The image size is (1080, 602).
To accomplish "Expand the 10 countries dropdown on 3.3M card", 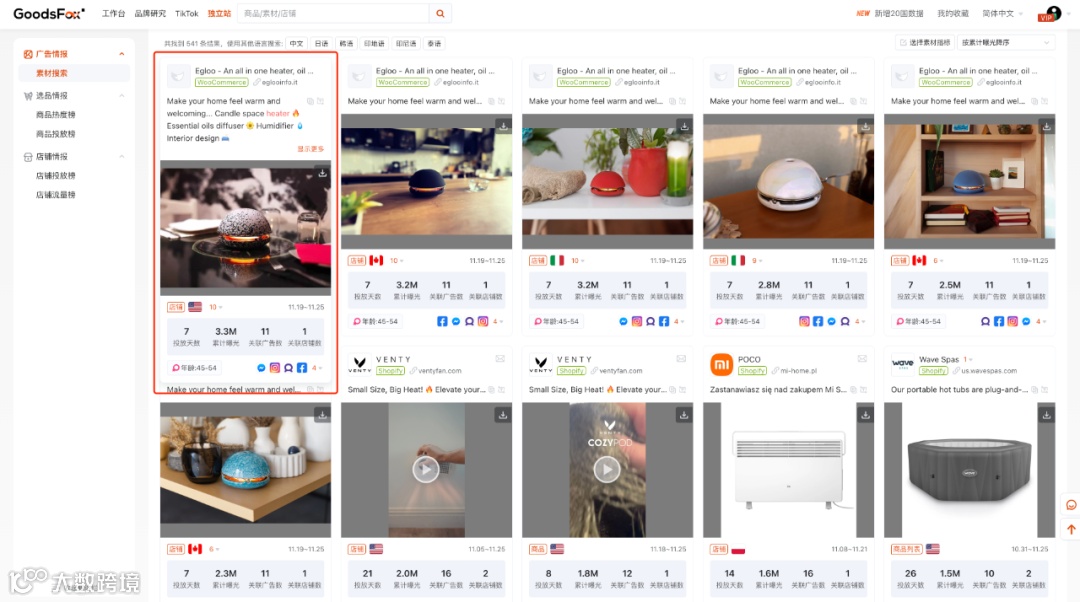I will tap(216, 307).
